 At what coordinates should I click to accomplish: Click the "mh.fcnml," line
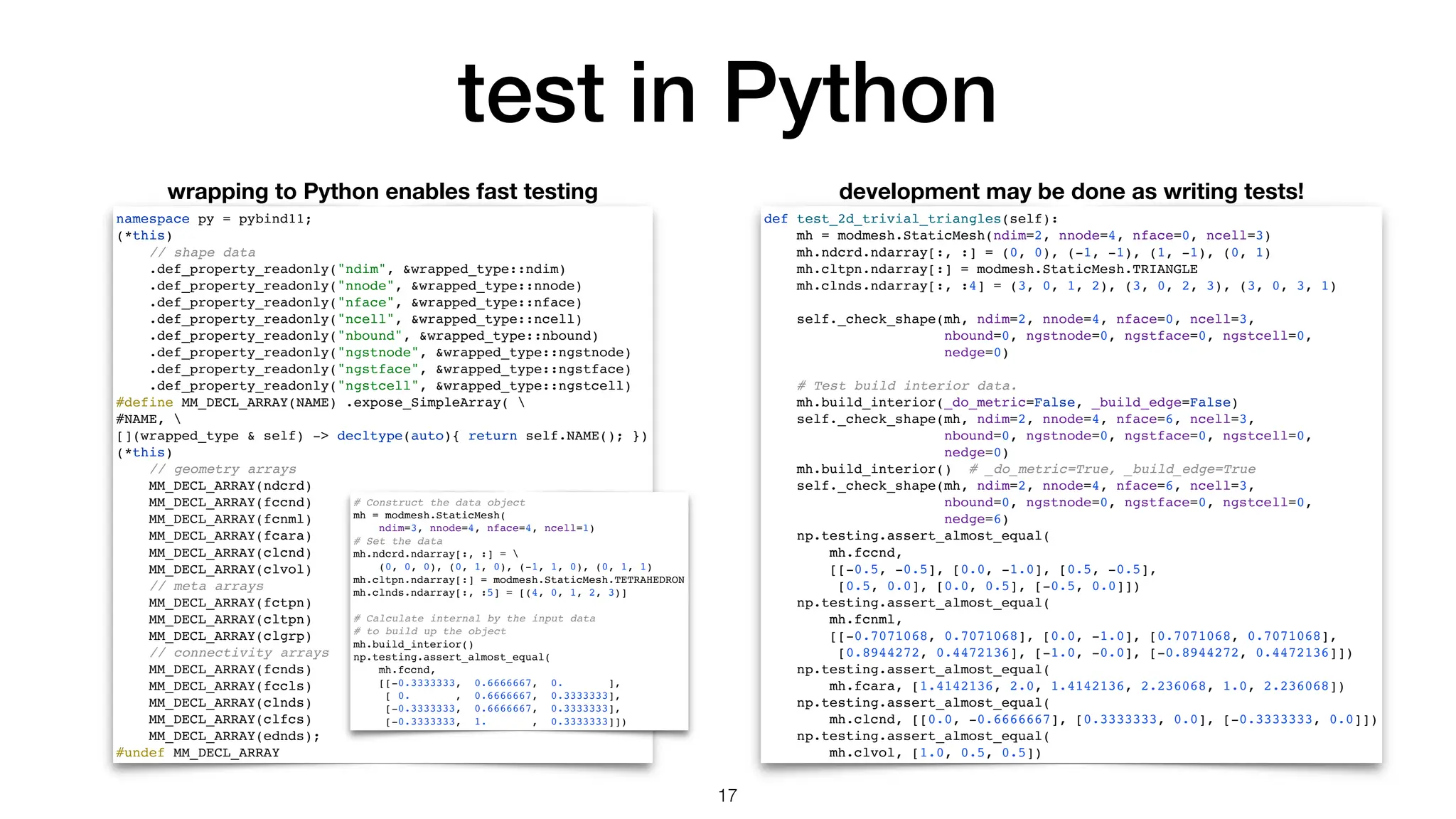[866, 620]
